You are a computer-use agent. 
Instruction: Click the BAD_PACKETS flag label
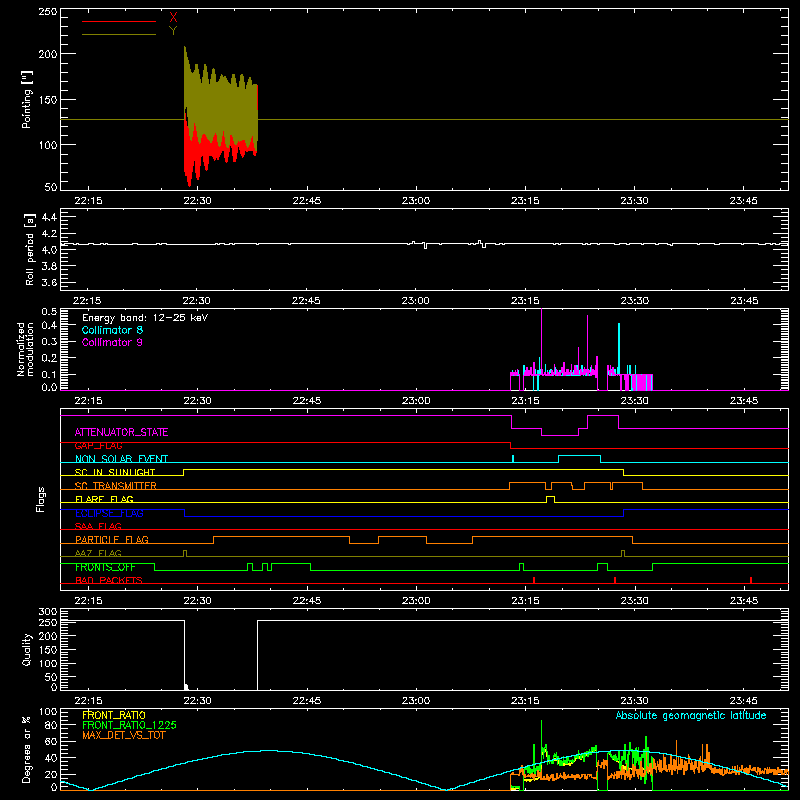[109, 580]
